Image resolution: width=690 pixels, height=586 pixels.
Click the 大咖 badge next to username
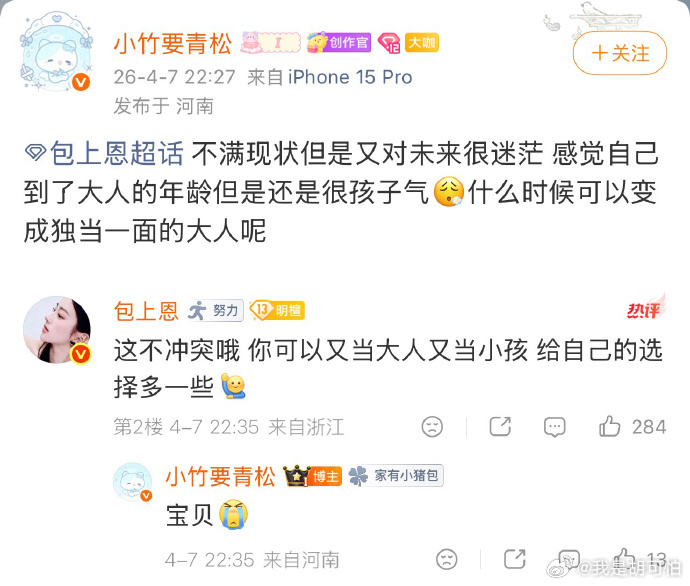click(422, 43)
